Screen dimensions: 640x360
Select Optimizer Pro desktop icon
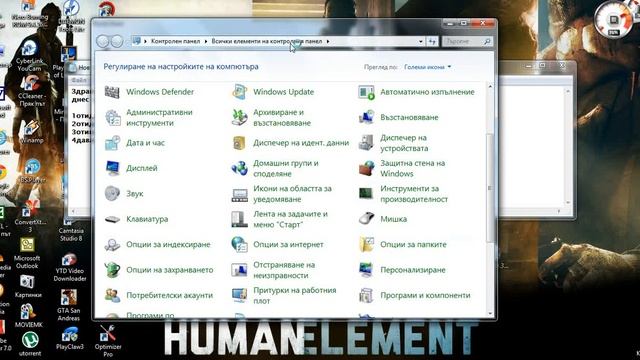(108, 341)
